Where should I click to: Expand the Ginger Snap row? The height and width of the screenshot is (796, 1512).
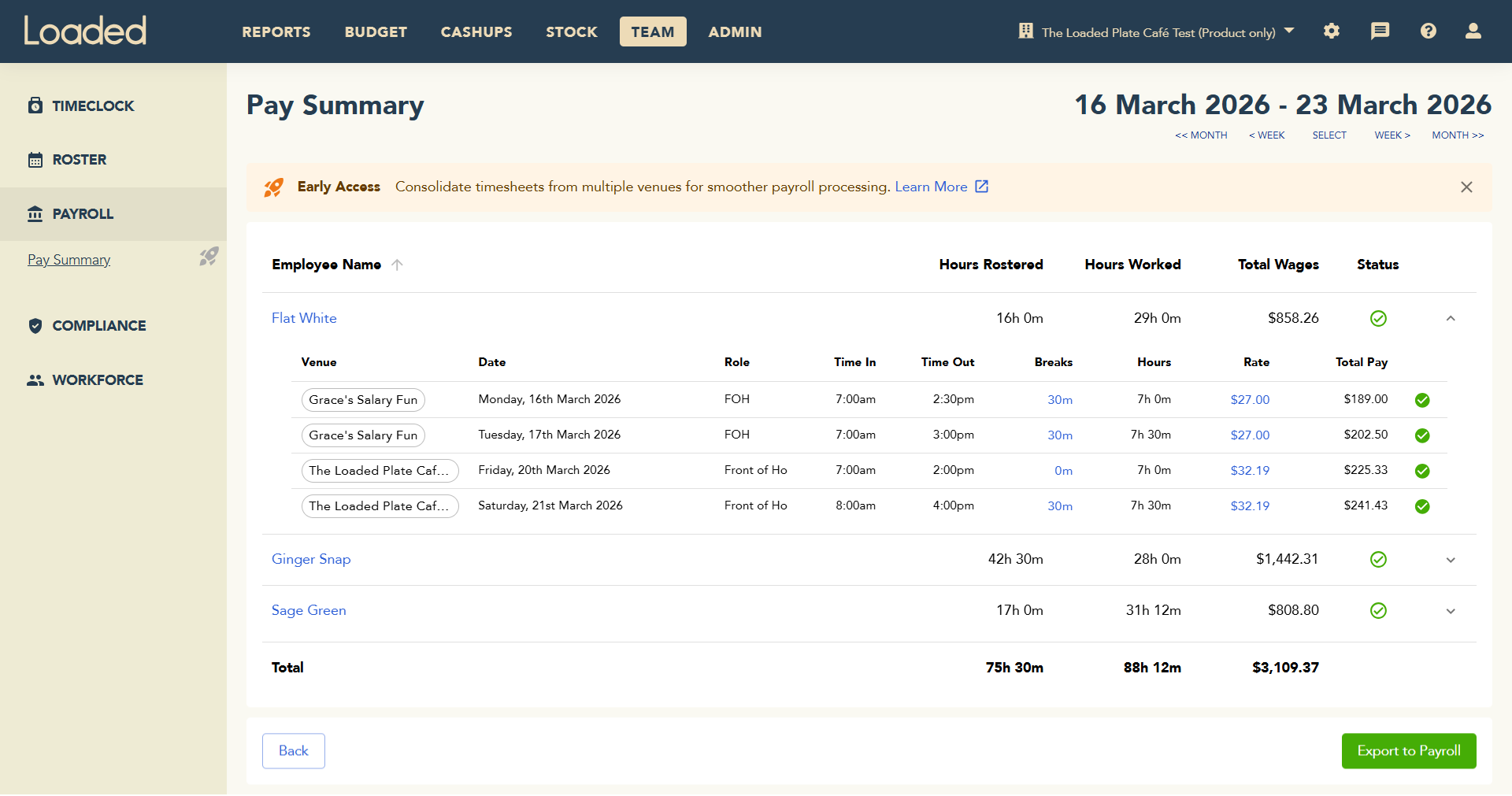(1451, 561)
